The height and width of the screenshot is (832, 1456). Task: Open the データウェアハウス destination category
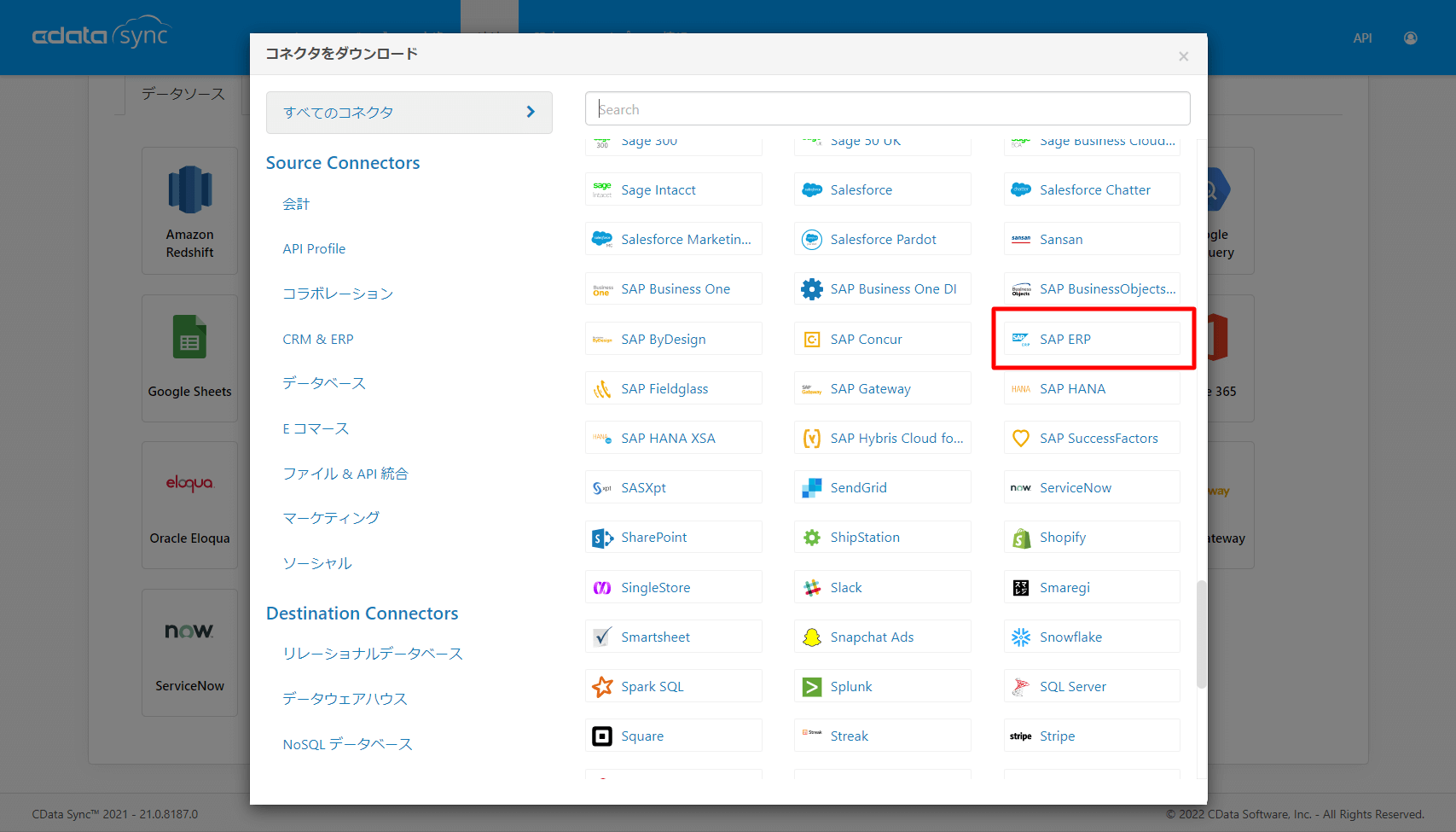coord(345,698)
